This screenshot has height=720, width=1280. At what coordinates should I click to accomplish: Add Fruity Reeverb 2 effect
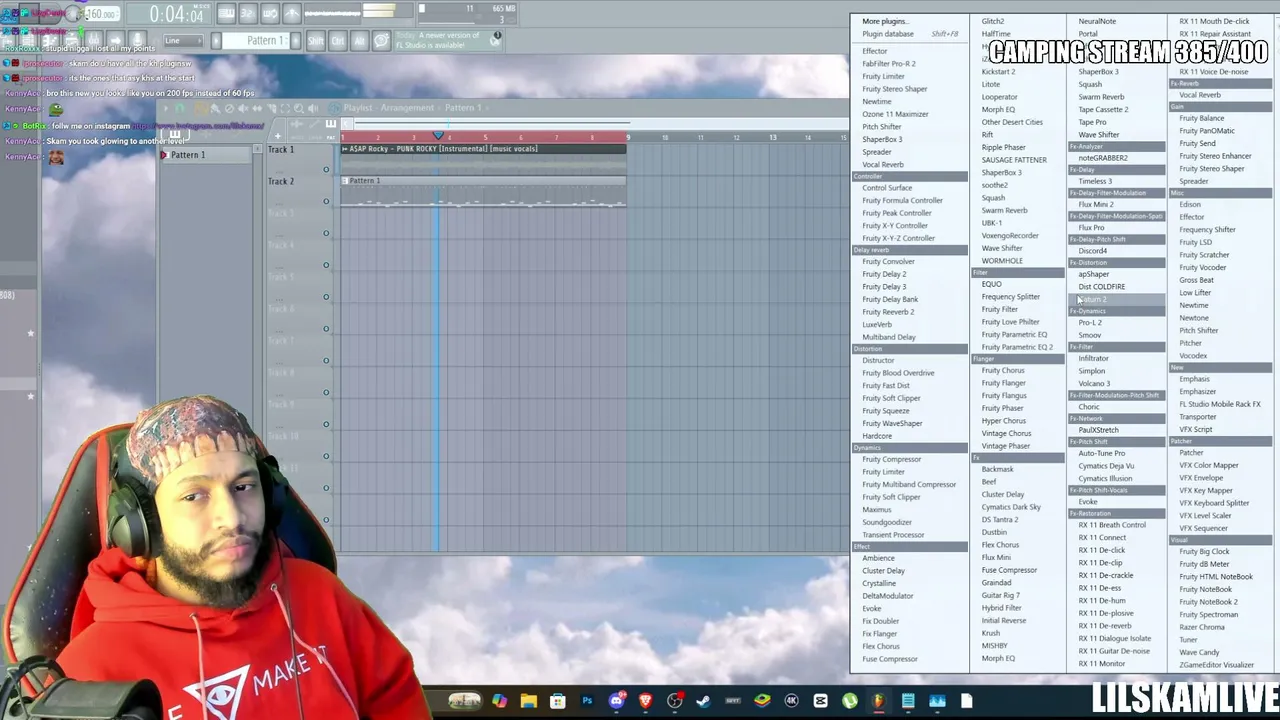point(888,312)
